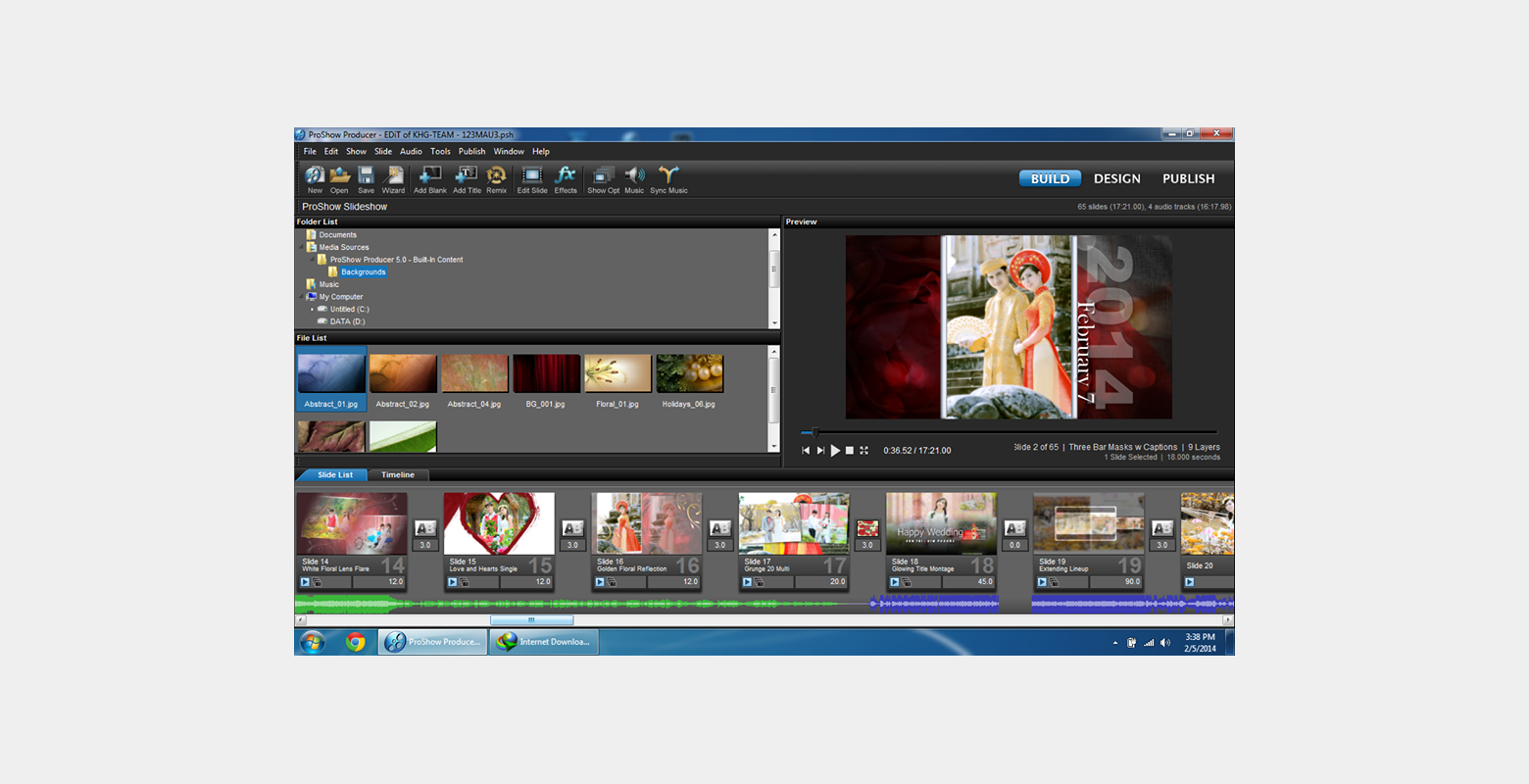Skip to next slide in preview
Image resolution: width=1529 pixels, height=784 pixels.
click(820, 451)
